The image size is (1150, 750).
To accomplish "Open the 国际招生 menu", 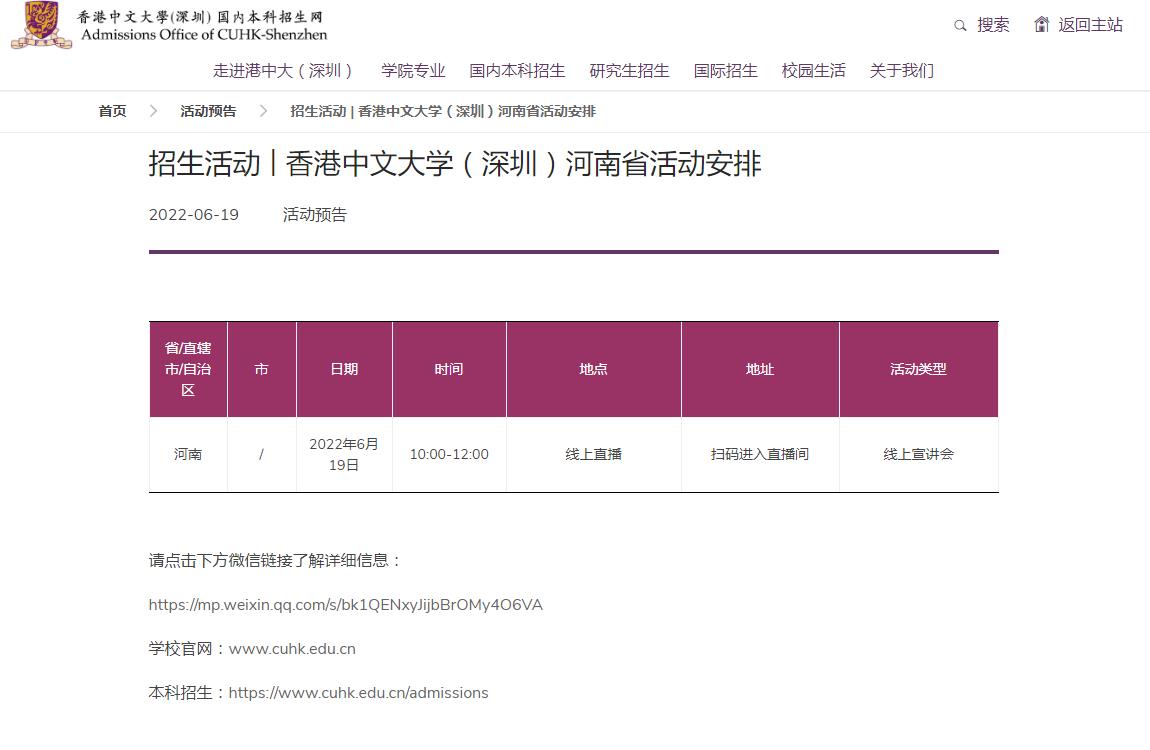I will pyautogui.click(x=725, y=70).
